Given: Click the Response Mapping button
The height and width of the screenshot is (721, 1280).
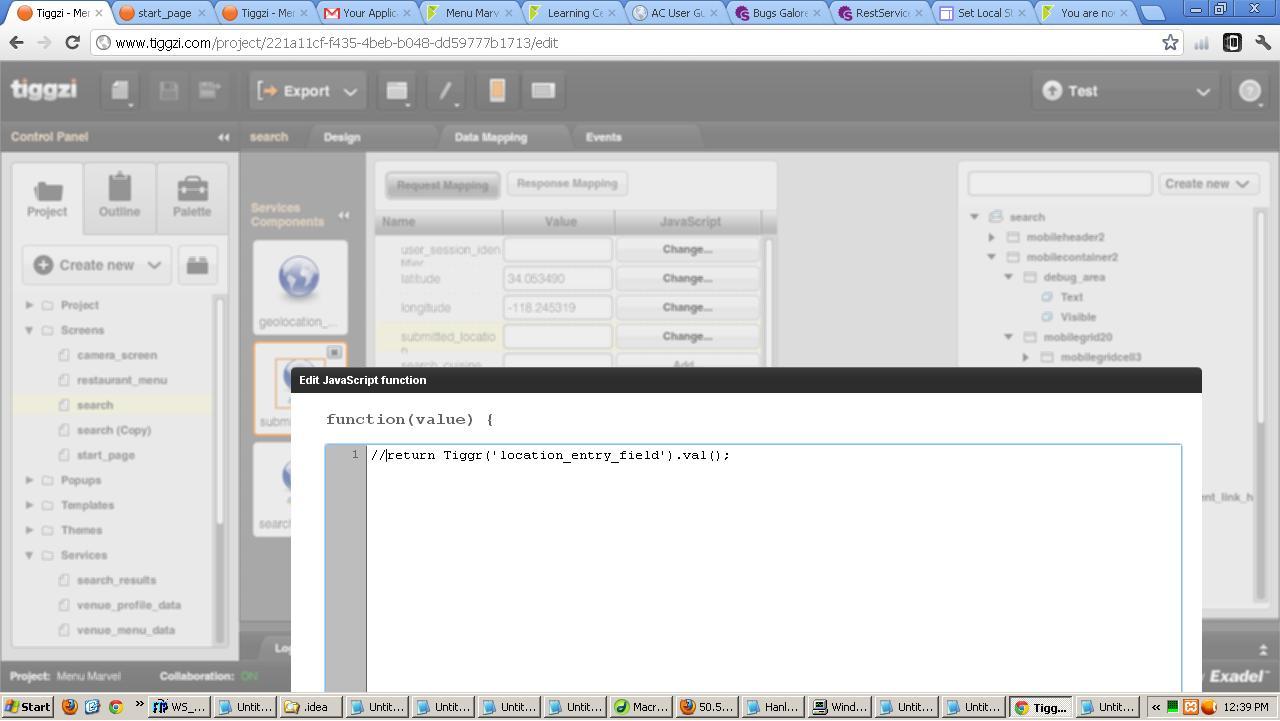Looking at the screenshot, I should coord(566,184).
